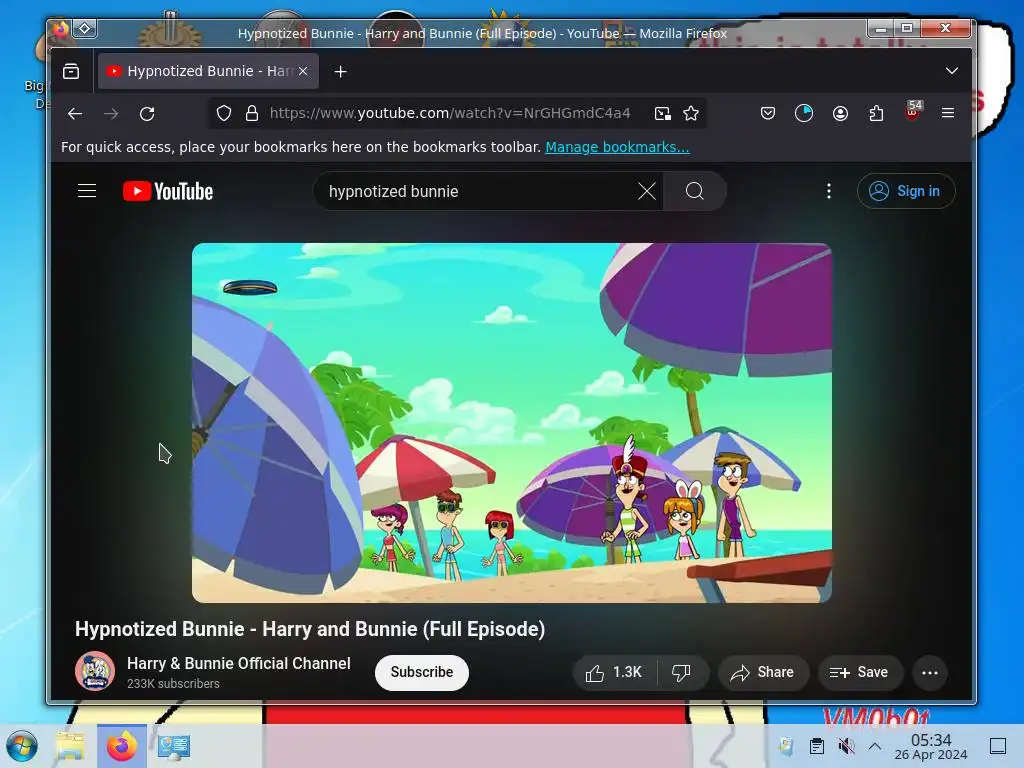Open clipboard icon in system tray

coord(816,746)
